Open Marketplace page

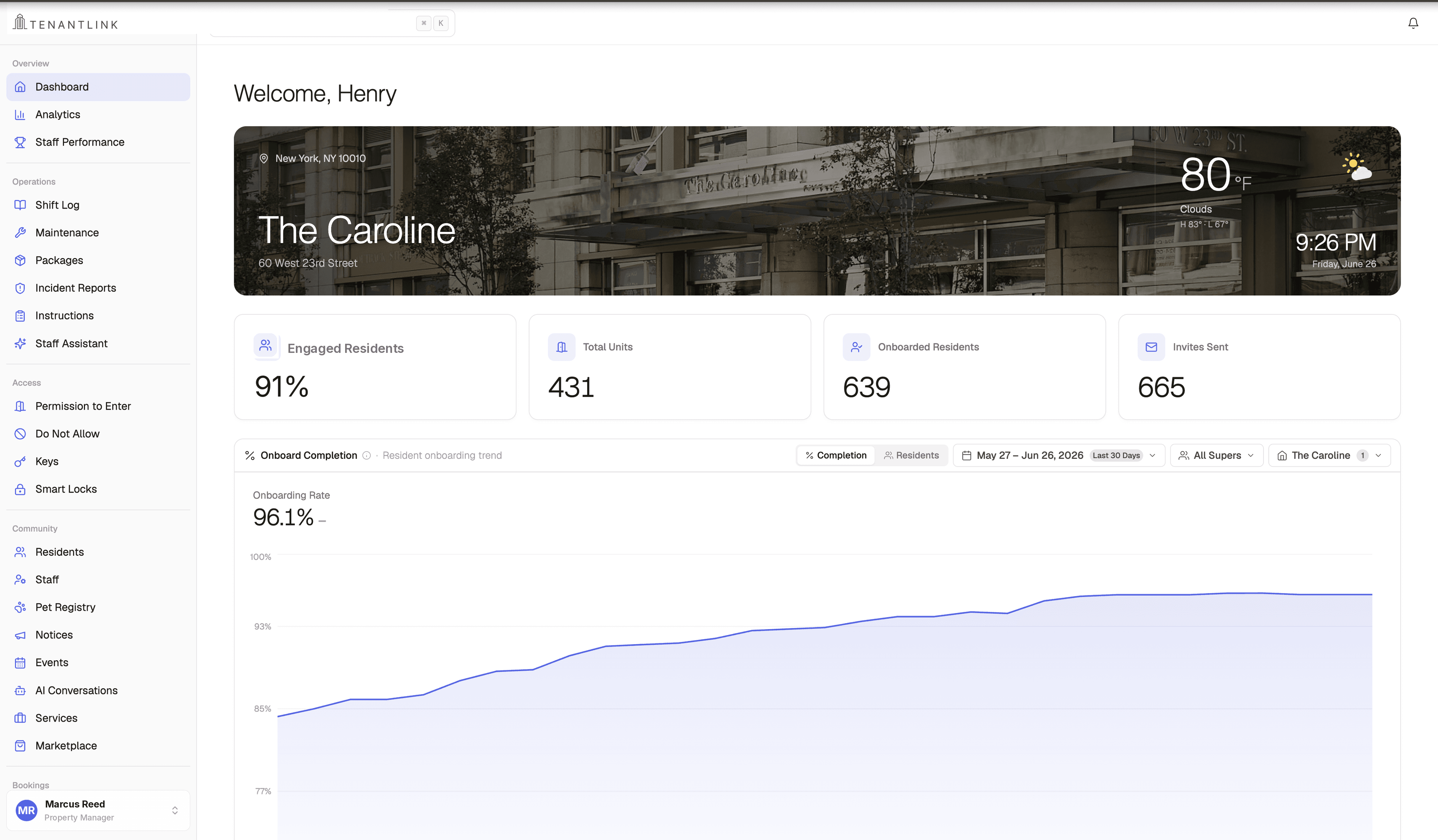click(x=98, y=746)
